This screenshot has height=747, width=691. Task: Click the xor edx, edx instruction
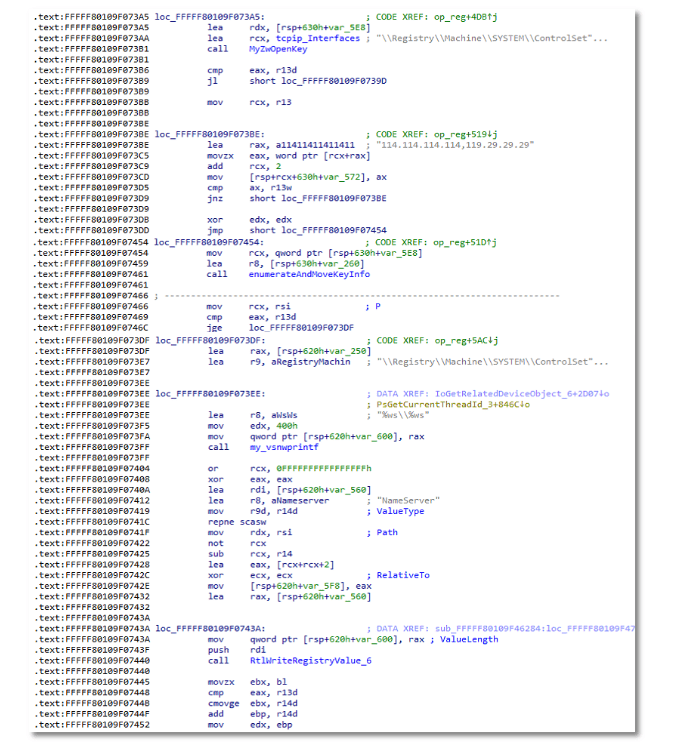[x=249, y=220]
